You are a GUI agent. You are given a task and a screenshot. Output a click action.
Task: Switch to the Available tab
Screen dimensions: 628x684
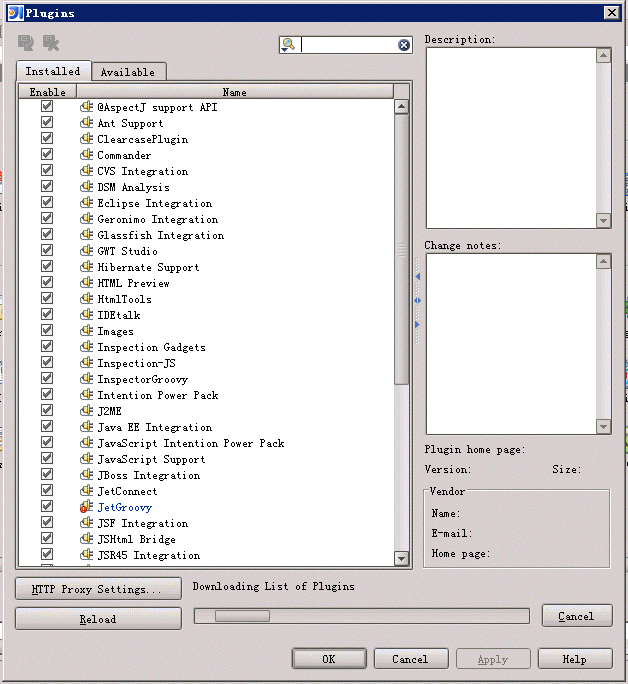pos(129,72)
